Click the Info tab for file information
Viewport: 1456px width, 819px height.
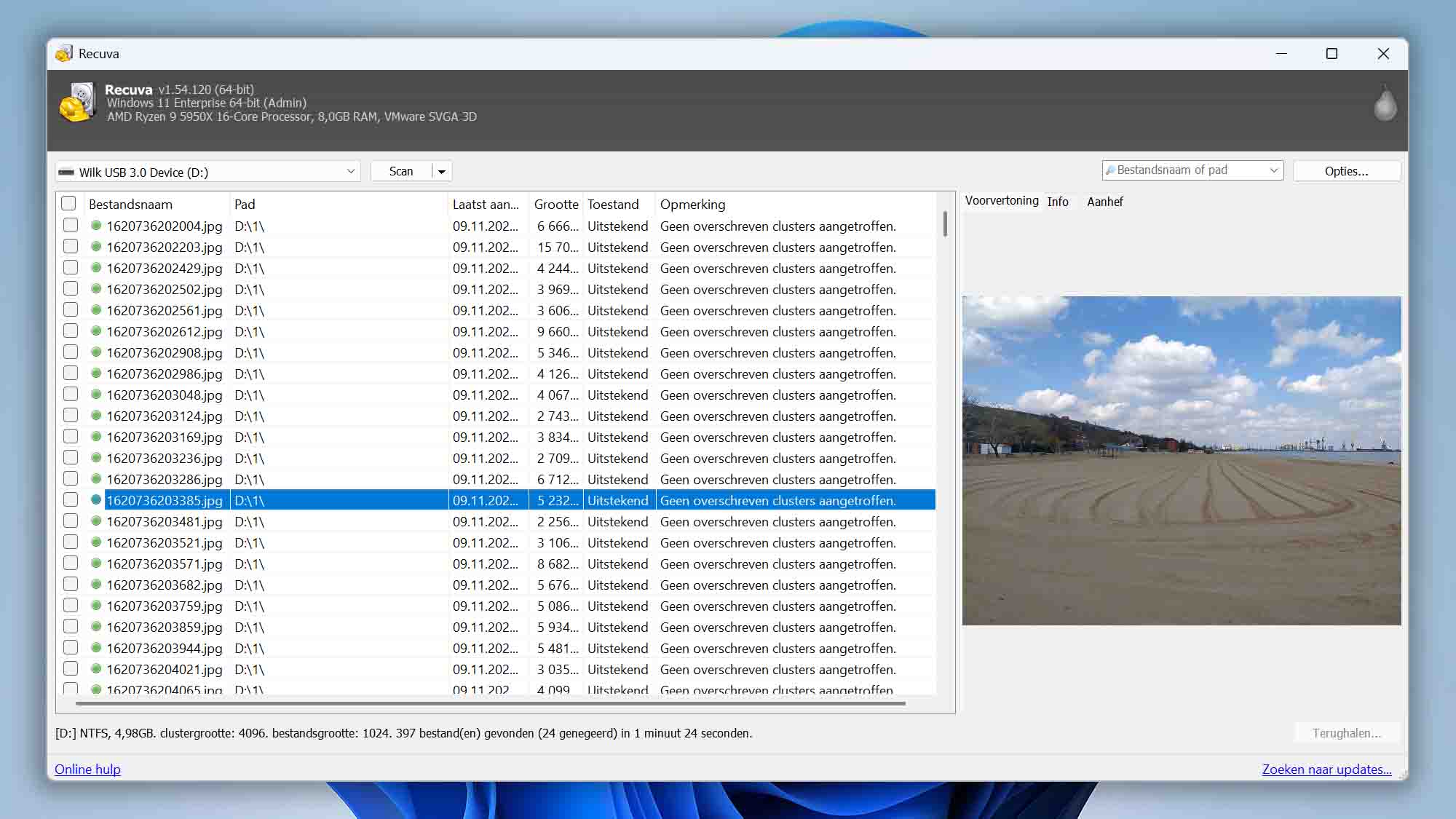click(x=1058, y=201)
